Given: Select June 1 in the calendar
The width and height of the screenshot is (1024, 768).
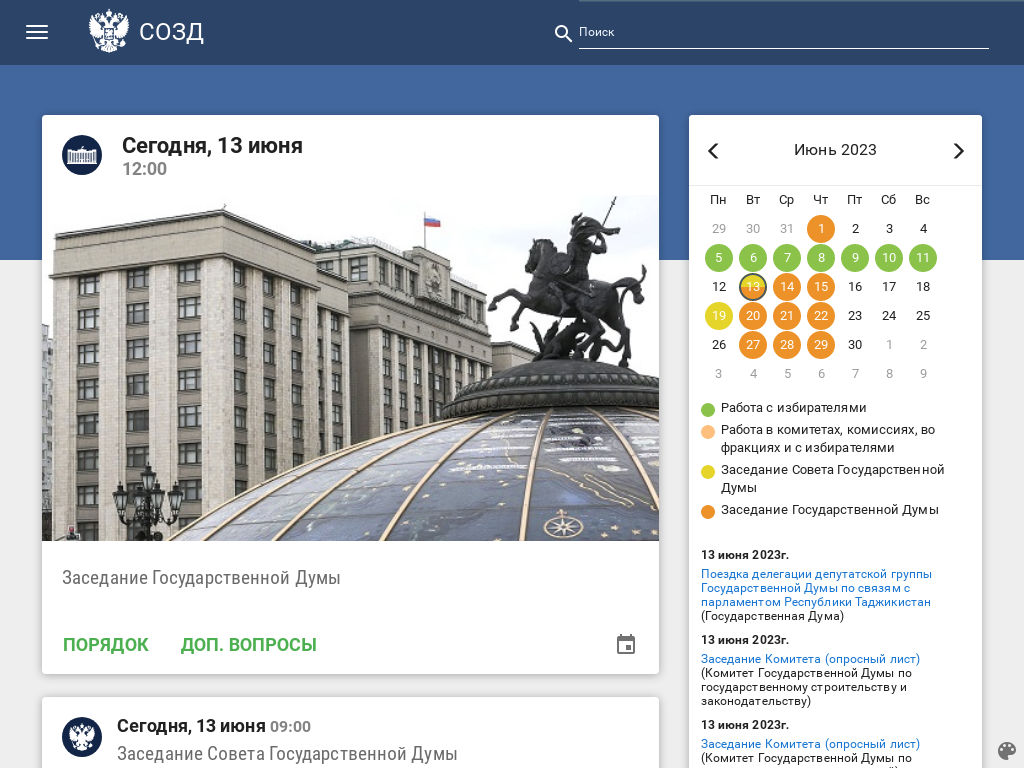Looking at the screenshot, I should coord(821,229).
